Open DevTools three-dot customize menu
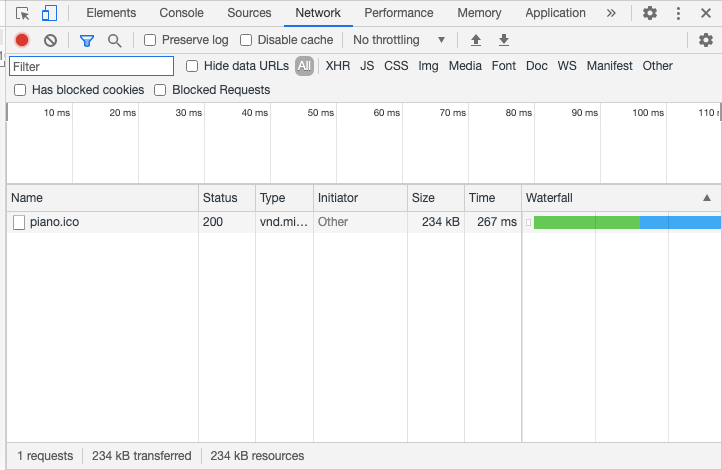 tap(679, 13)
